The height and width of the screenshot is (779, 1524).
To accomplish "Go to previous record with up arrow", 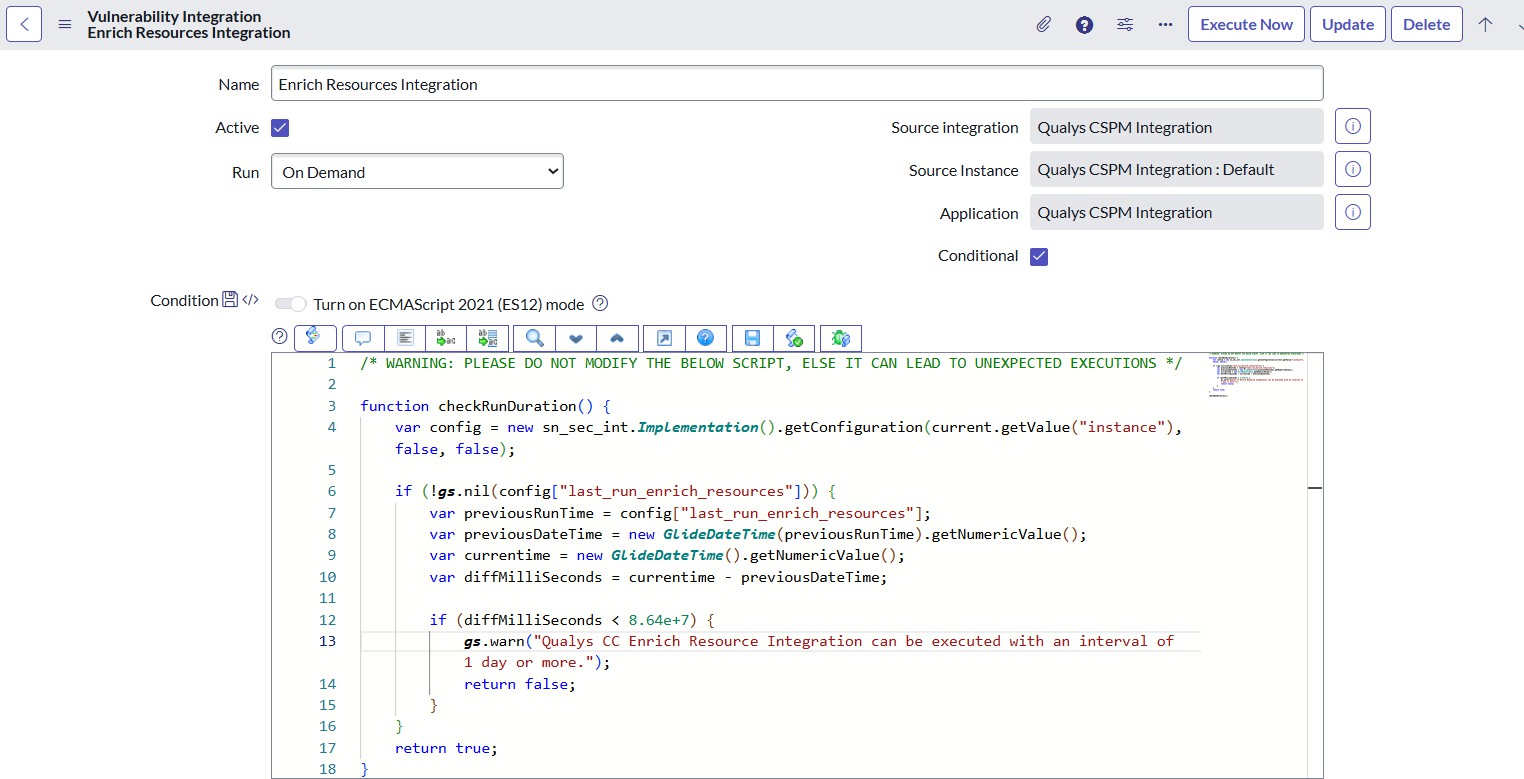I will [1485, 25].
